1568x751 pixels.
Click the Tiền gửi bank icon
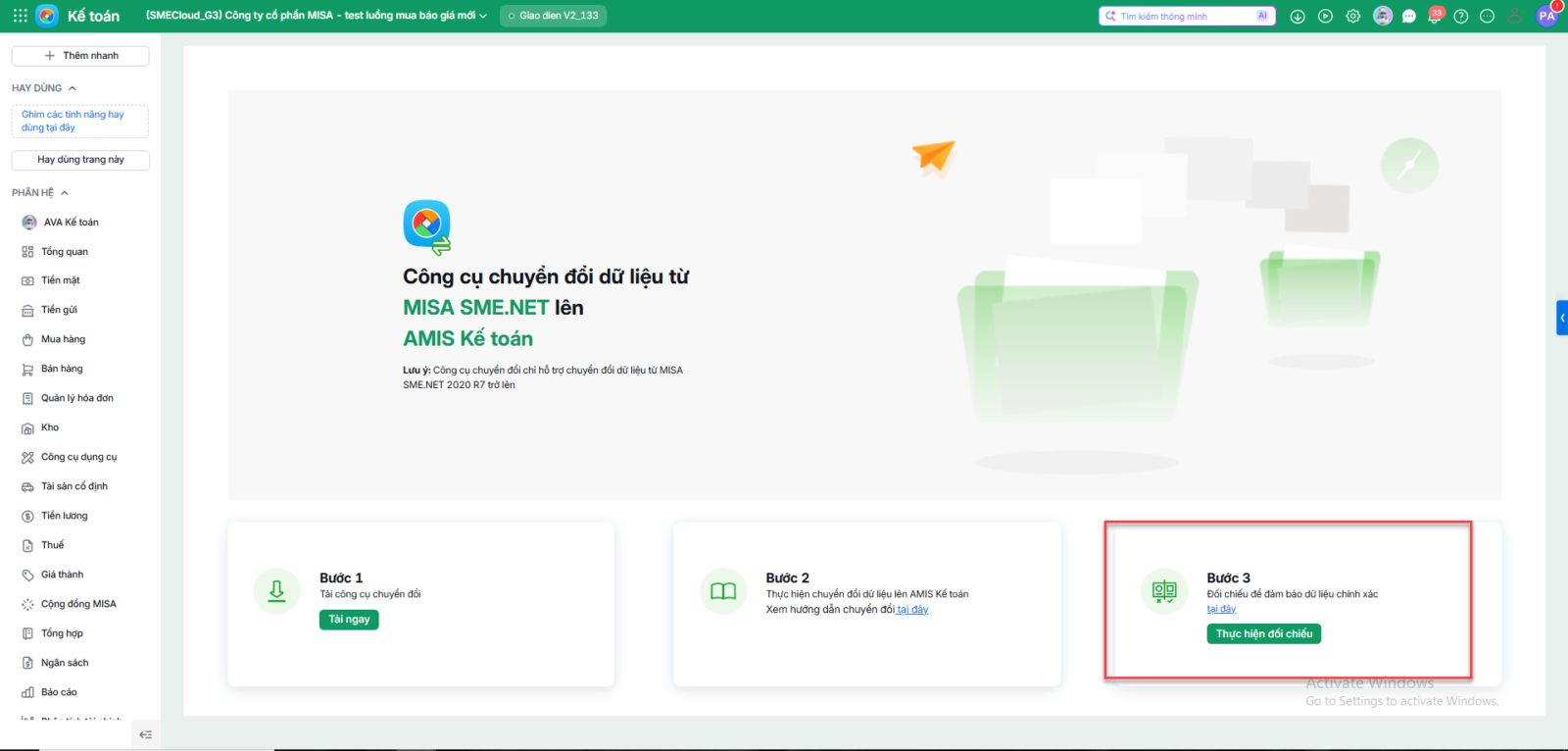click(x=27, y=311)
